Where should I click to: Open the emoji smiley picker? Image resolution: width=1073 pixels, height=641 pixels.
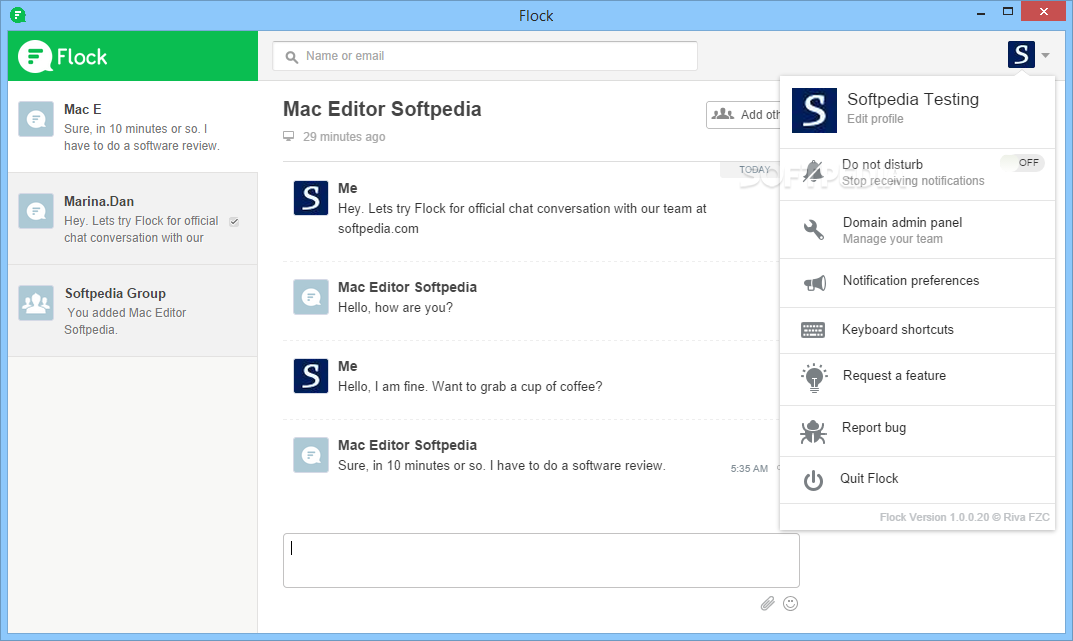pos(790,603)
